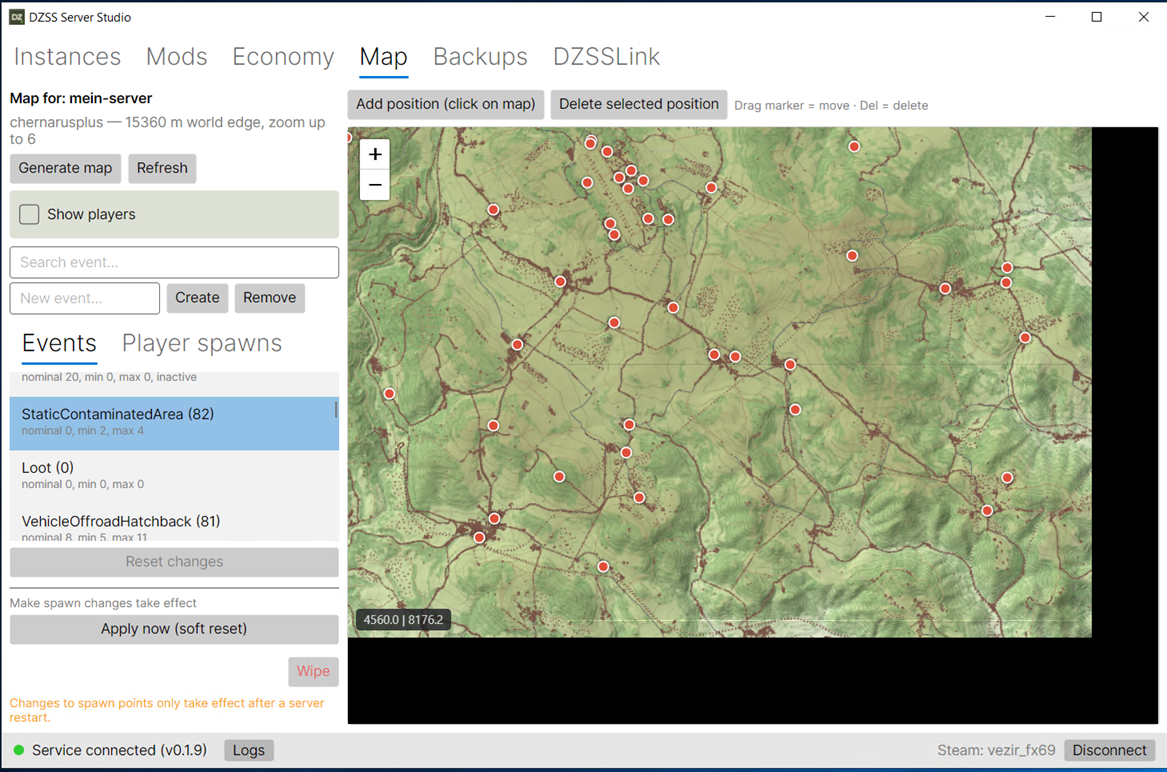Click the DZSS Server Studio app icon
Image resolution: width=1167 pixels, height=772 pixels.
click(x=16, y=17)
